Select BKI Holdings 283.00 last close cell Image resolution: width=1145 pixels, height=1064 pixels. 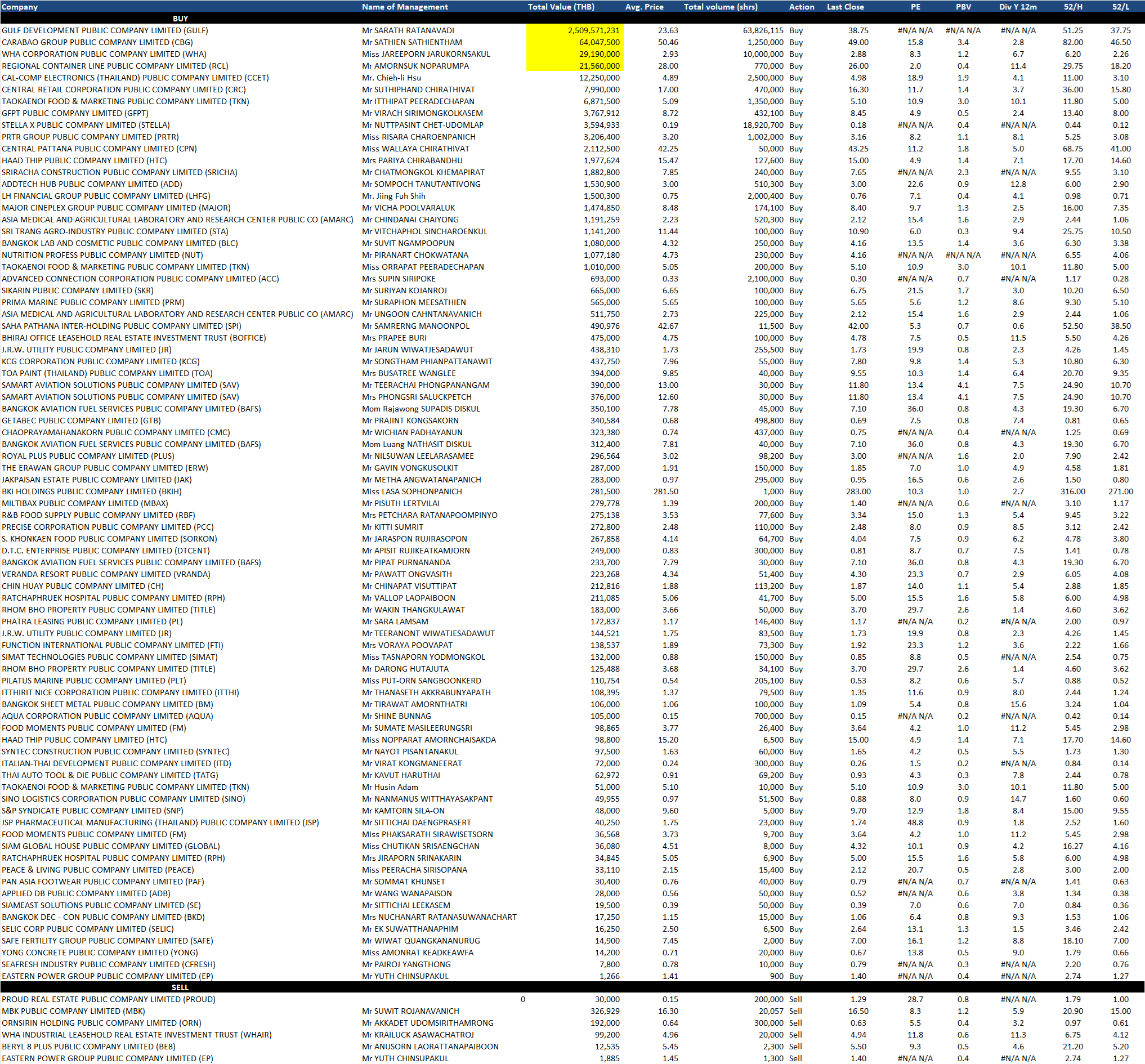(858, 491)
